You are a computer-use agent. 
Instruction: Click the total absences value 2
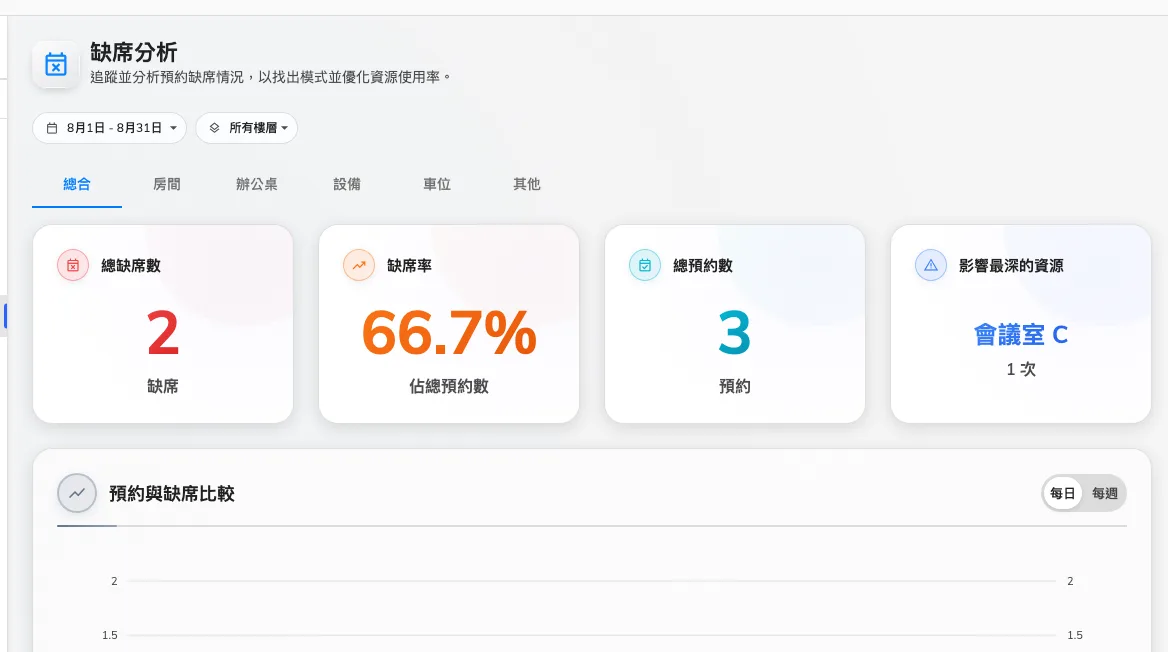click(x=163, y=333)
